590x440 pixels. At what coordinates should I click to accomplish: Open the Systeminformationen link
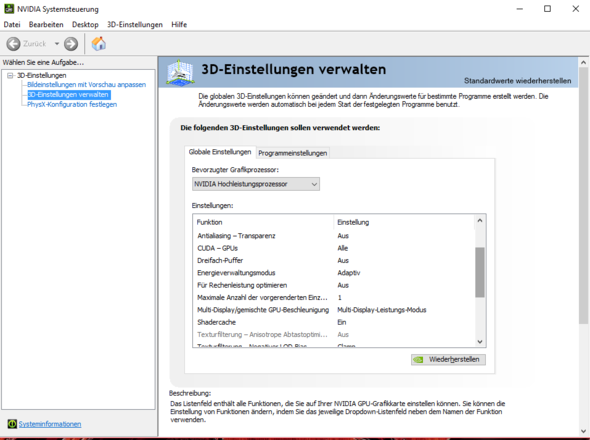(50, 424)
